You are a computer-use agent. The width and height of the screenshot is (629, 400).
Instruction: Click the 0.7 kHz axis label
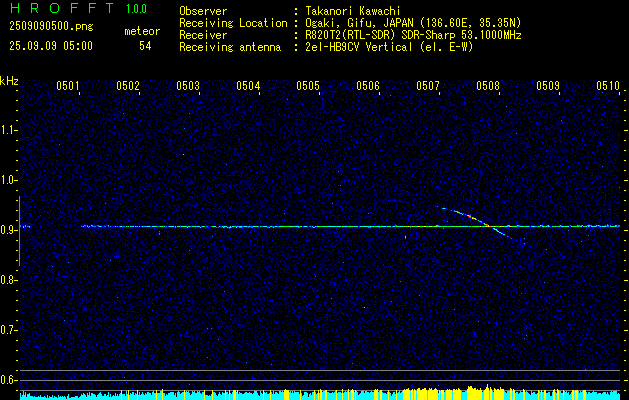(8, 330)
